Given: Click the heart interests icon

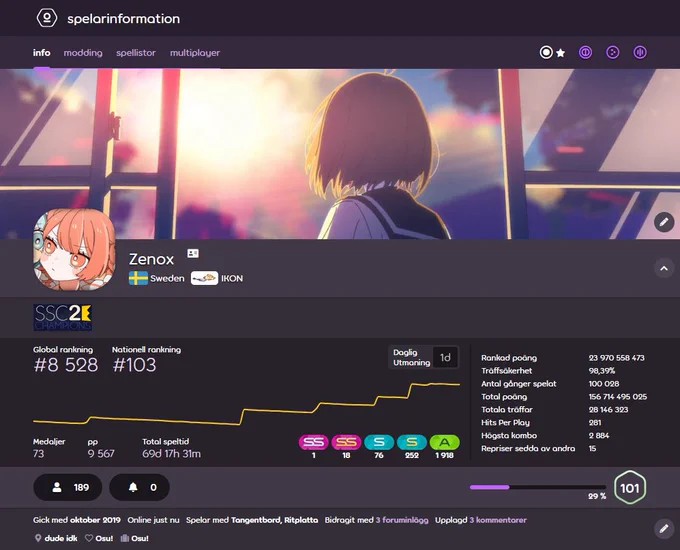Looking at the screenshot, I should [x=89, y=538].
